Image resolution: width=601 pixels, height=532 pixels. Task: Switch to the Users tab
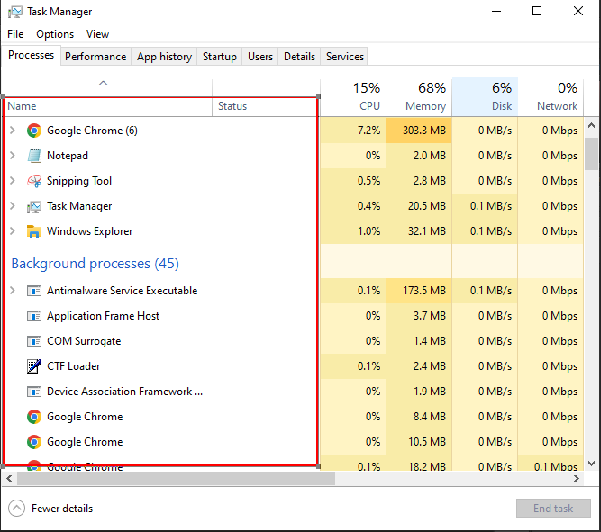pyautogui.click(x=260, y=56)
